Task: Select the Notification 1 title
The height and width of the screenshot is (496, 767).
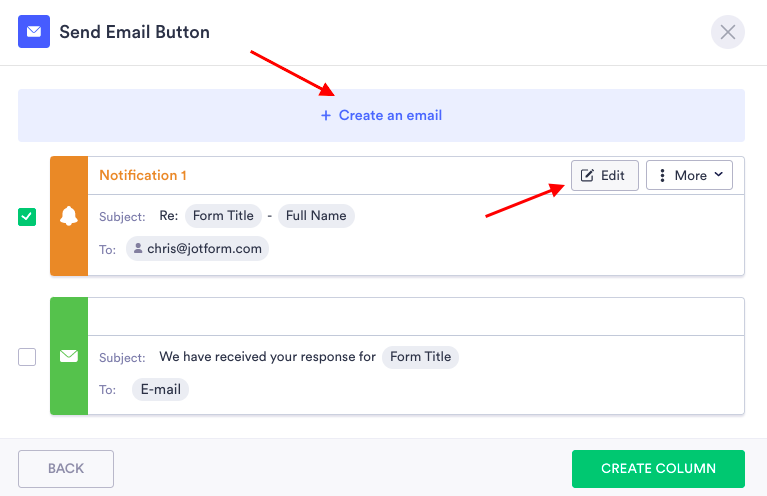Action: pos(143,175)
